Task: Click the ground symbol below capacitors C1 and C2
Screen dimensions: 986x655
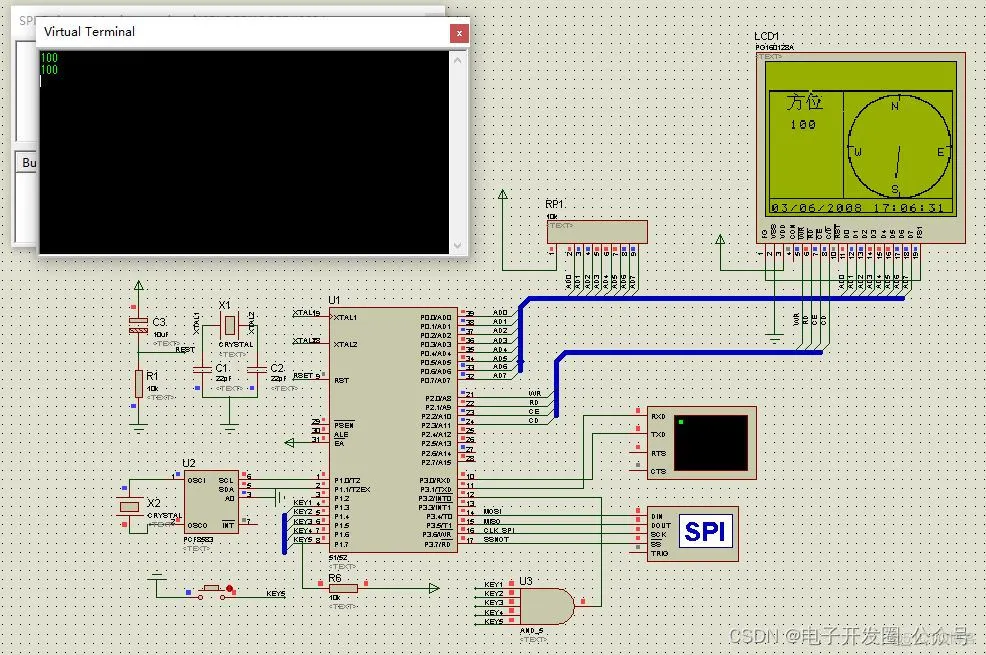Action: click(x=230, y=429)
